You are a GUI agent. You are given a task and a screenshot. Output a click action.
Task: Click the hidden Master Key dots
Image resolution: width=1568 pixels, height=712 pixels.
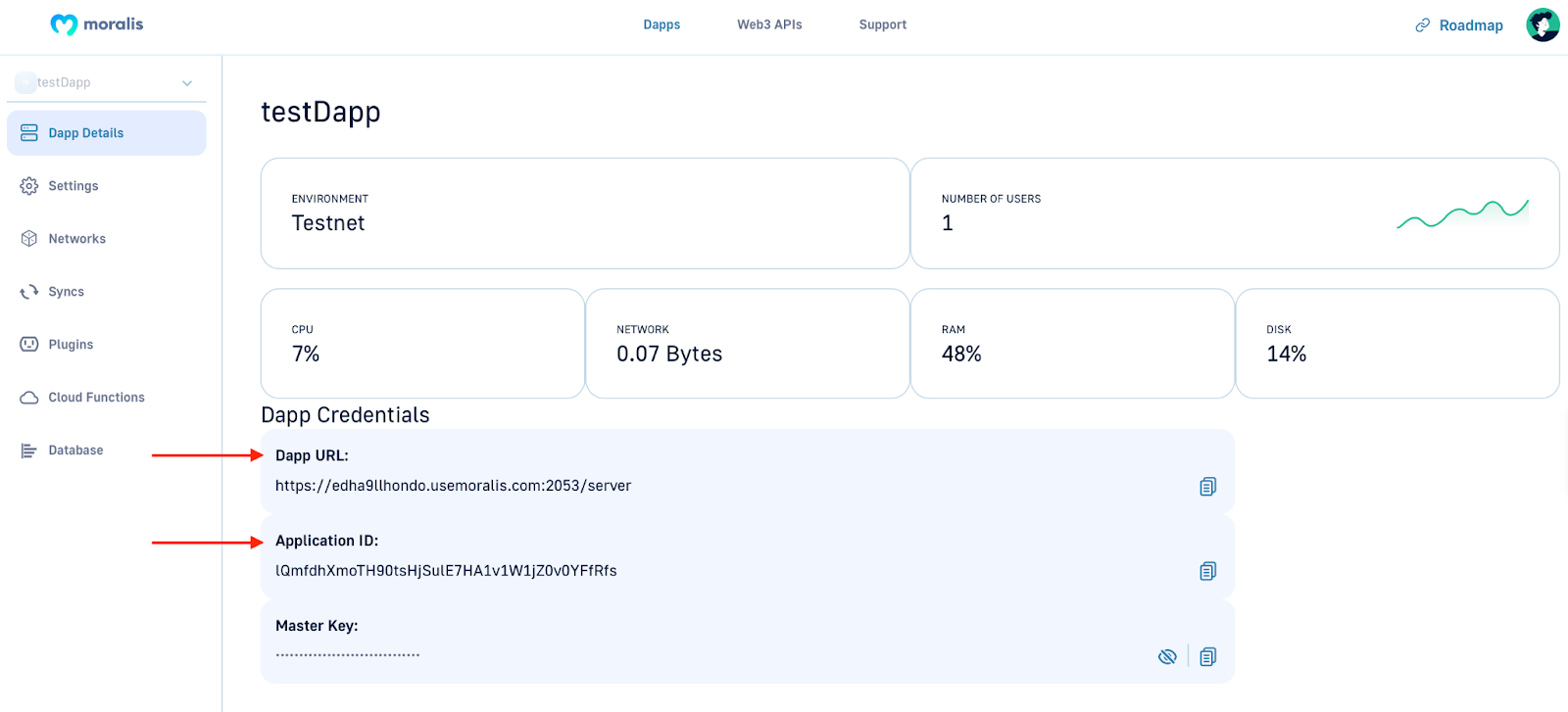pos(348,655)
